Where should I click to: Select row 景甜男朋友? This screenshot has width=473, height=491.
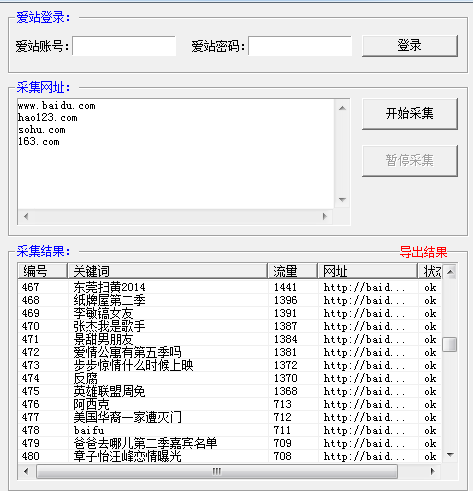pos(230,339)
